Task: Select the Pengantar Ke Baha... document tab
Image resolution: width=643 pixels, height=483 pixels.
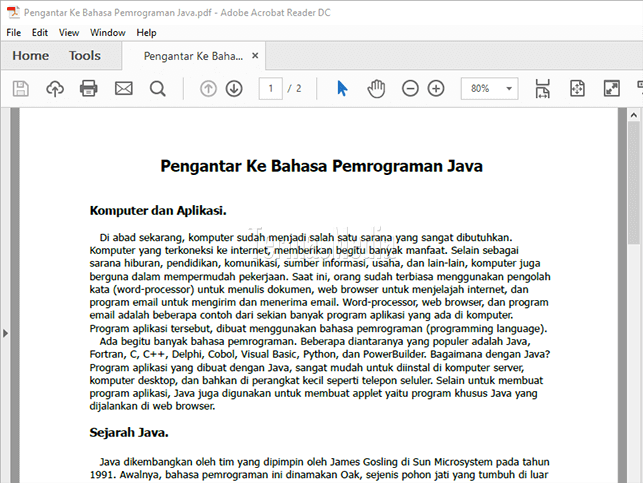Action: click(x=193, y=56)
